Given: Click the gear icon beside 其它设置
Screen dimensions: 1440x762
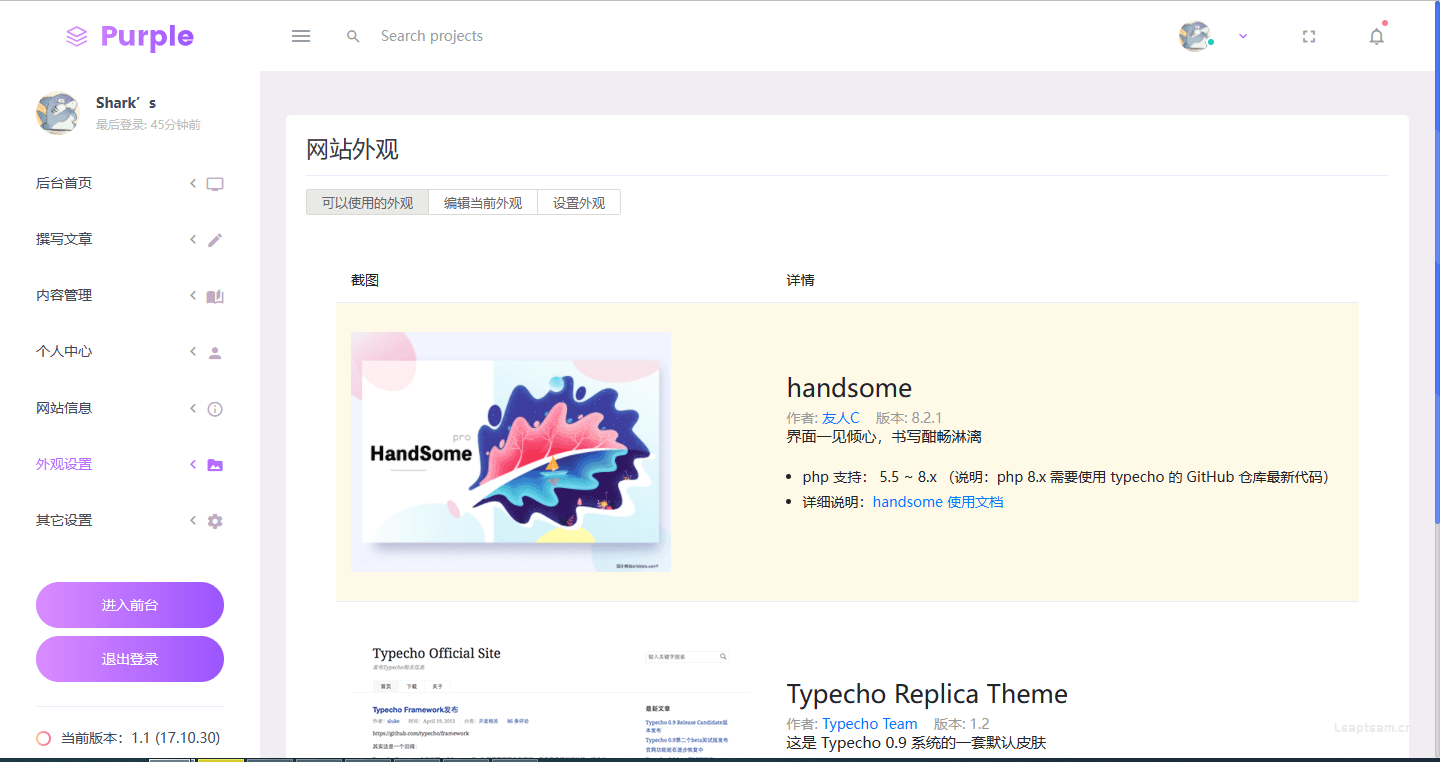Looking at the screenshot, I should 215,521.
